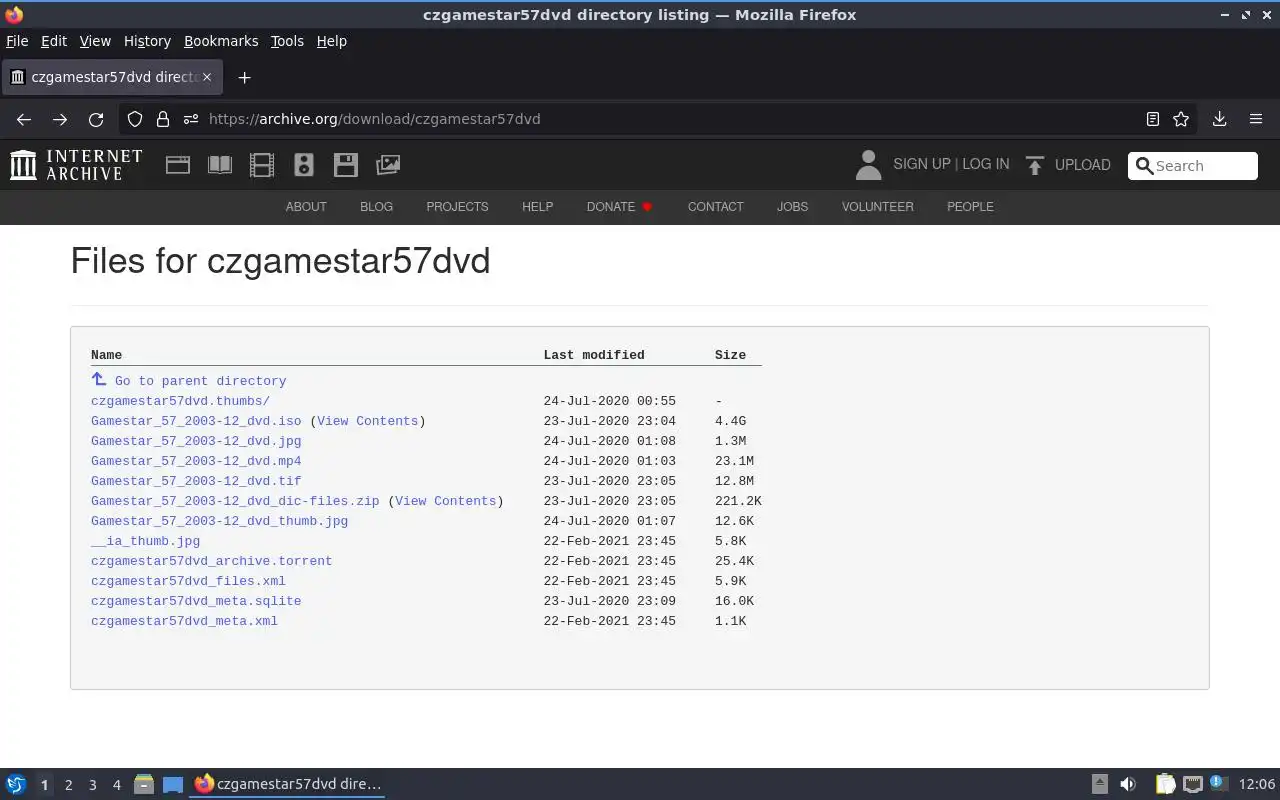Open HELP in the archive nav bar

pos(537,207)
